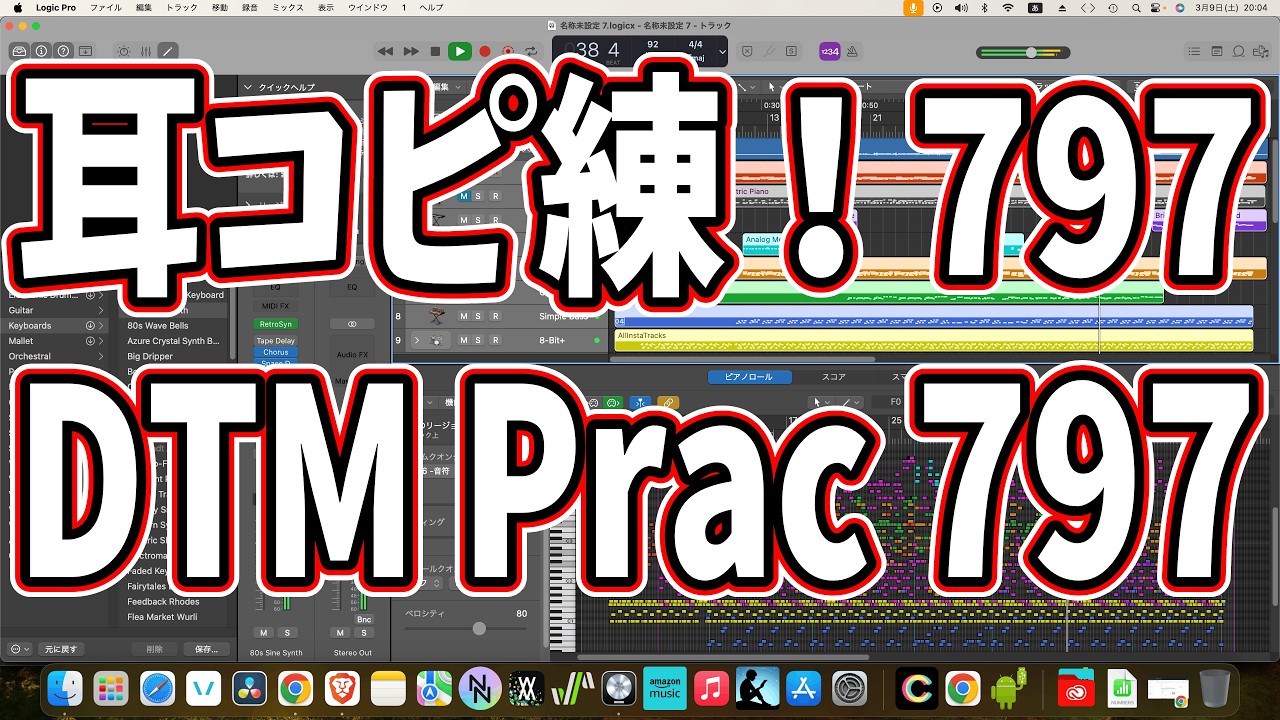The height and width of the screenshot is (720, 1280).
Task: Stop playback with the Stop button
Action: 435,51
